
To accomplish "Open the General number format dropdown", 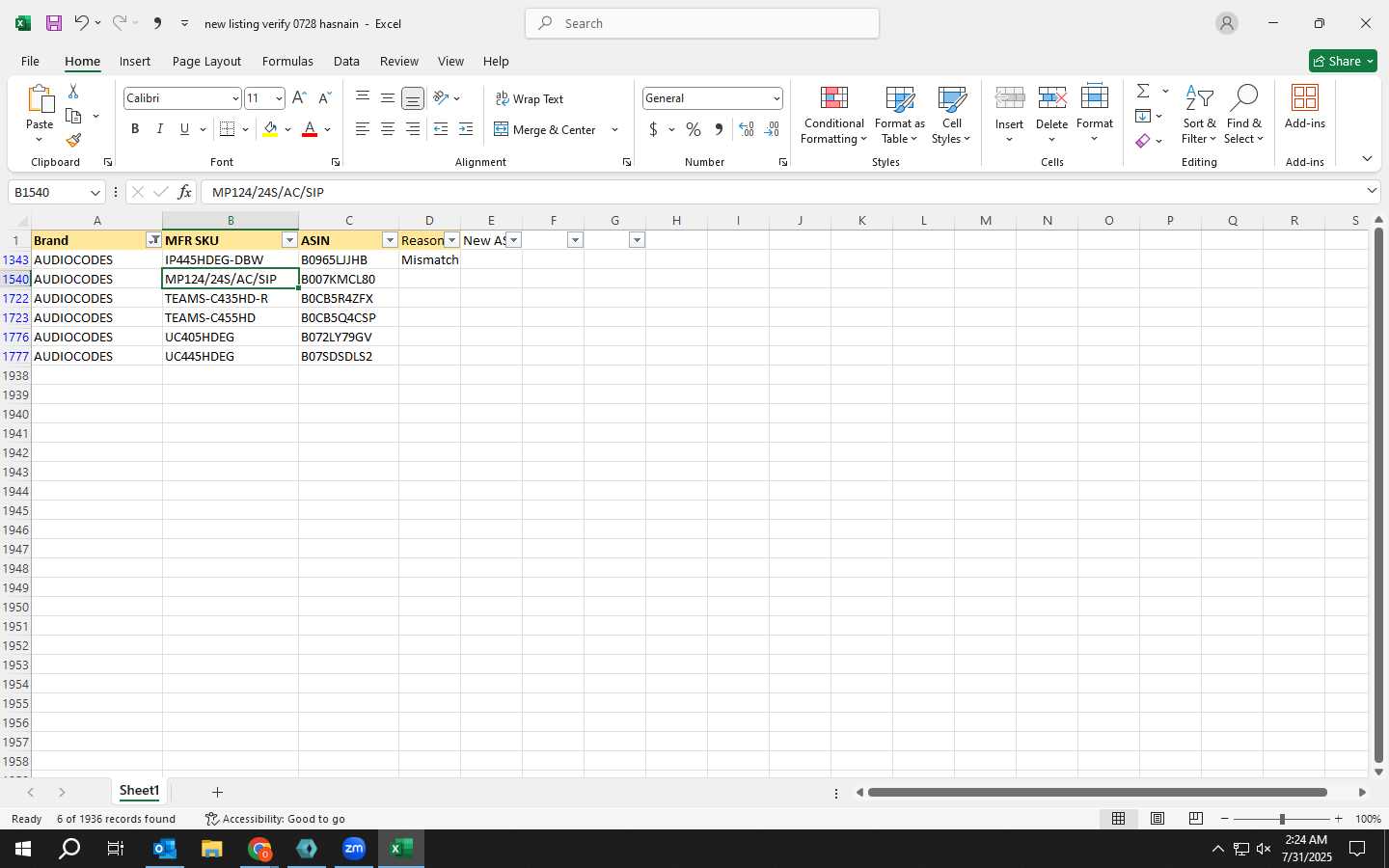I will tap(776, 98).
